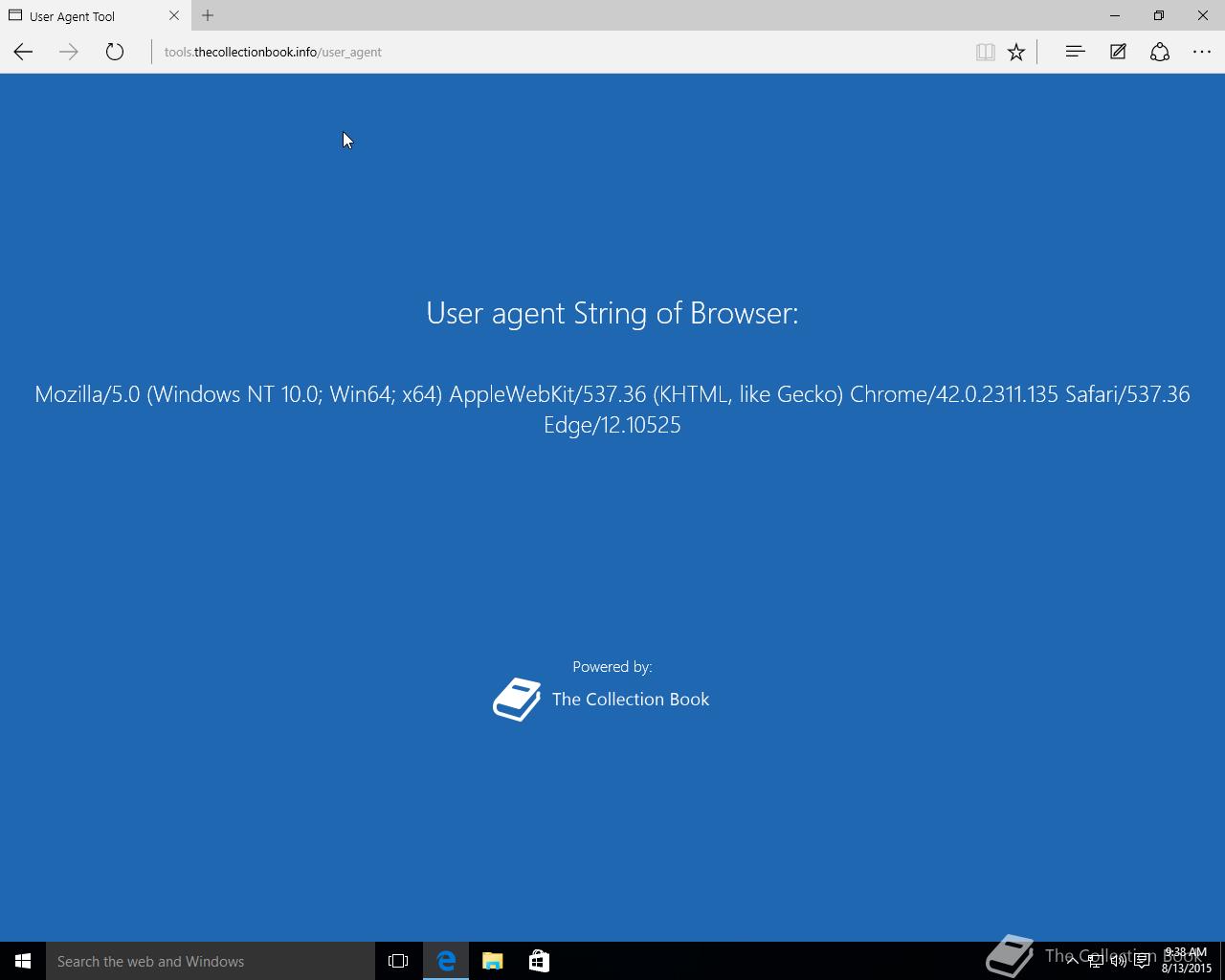This screenshot has height=980, width=1225.
Task: Minimize the Edge browser window
Action: (x=1115, y=15)
